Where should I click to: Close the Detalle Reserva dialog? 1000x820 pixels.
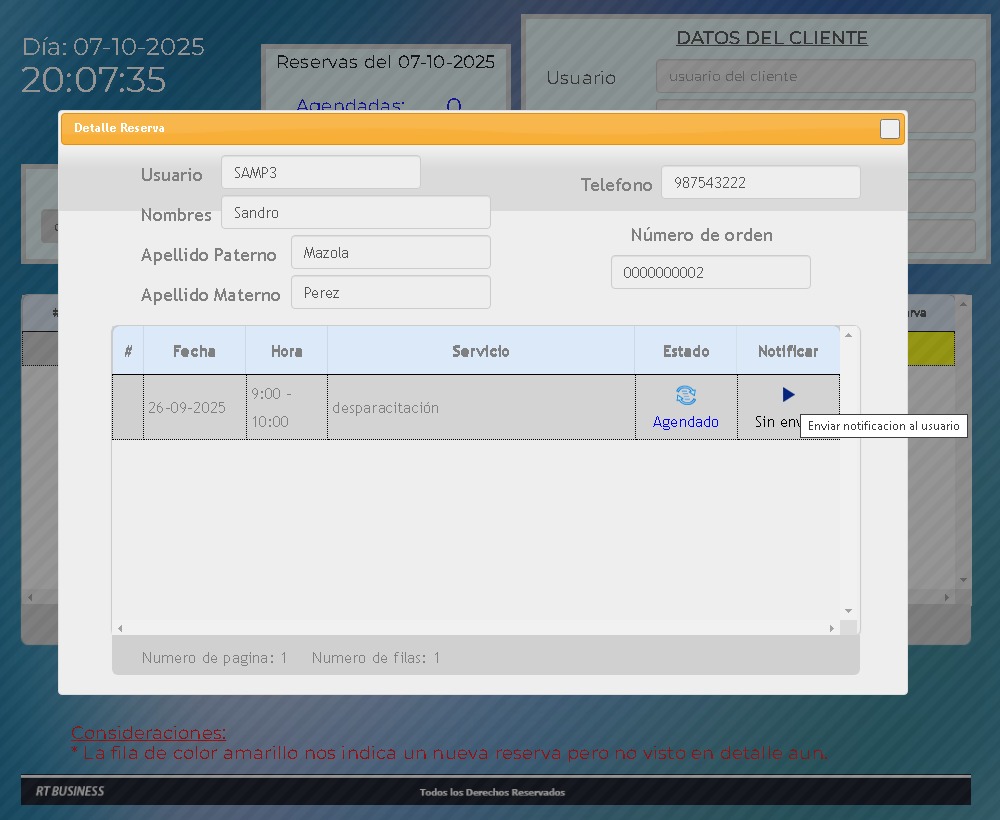(889, 129)
